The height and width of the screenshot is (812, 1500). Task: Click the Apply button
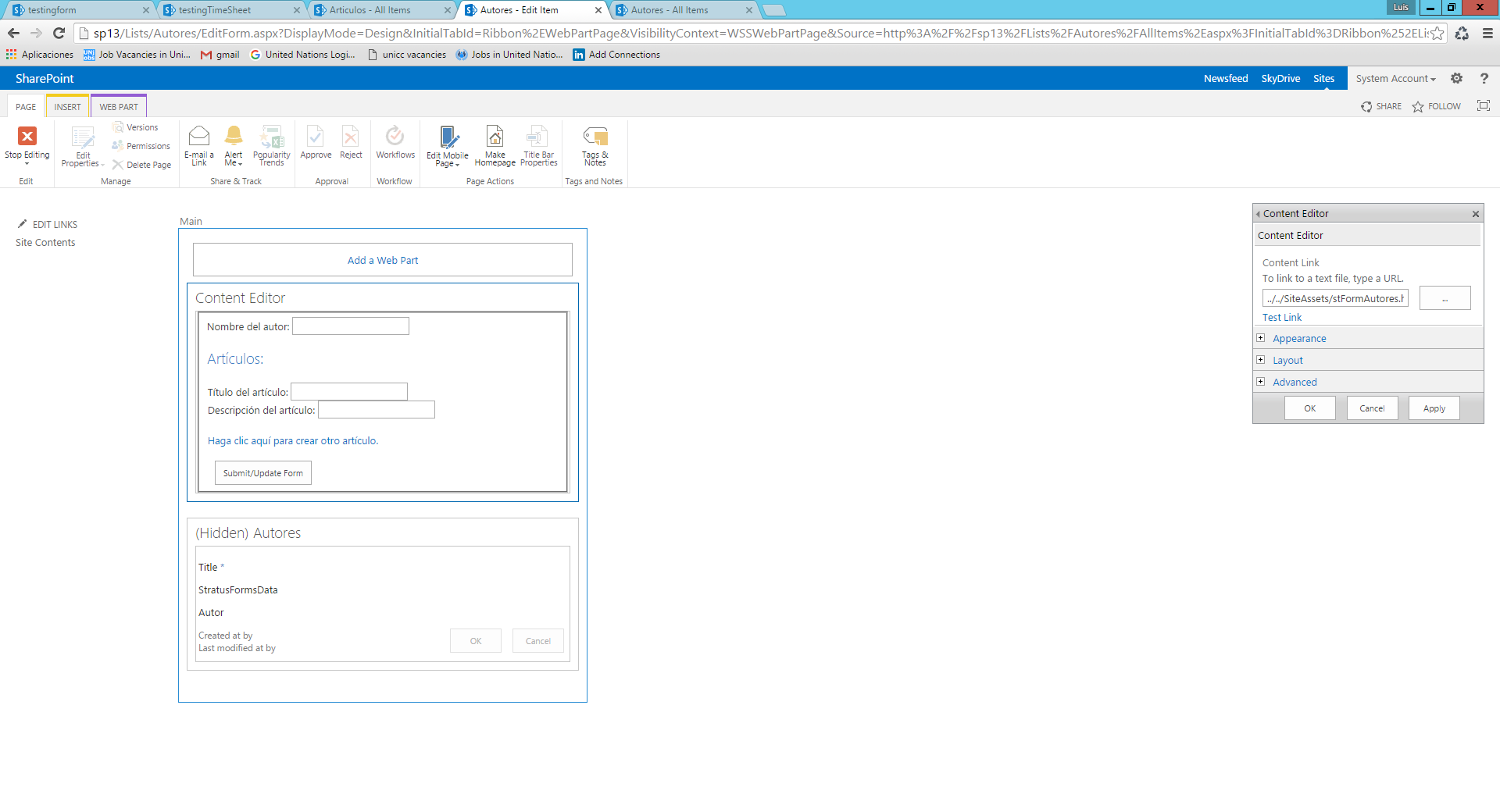(1433, 408)
